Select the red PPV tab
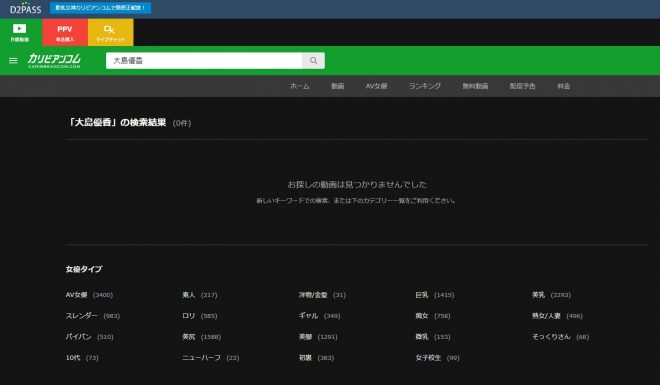The width and height of the screenshot is (660, 385). point(65,32)
